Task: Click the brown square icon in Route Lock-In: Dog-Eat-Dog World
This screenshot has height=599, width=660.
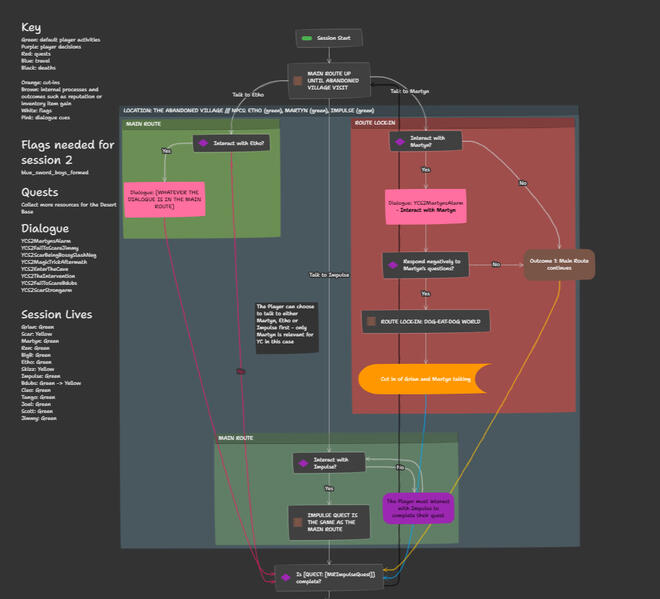Action: (371, 322)
